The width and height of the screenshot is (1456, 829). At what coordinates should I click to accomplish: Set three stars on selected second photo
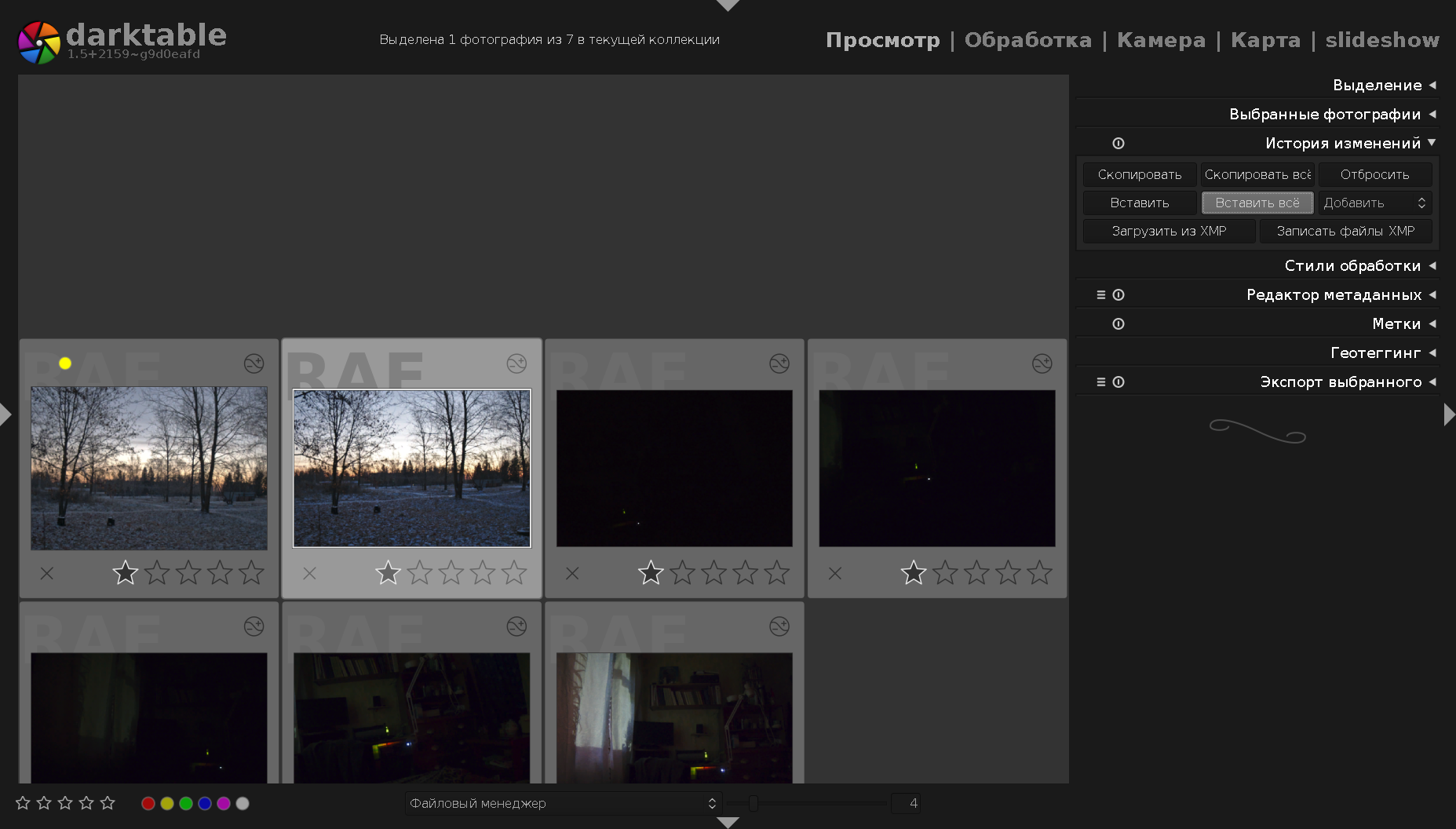tap(451, 572)
